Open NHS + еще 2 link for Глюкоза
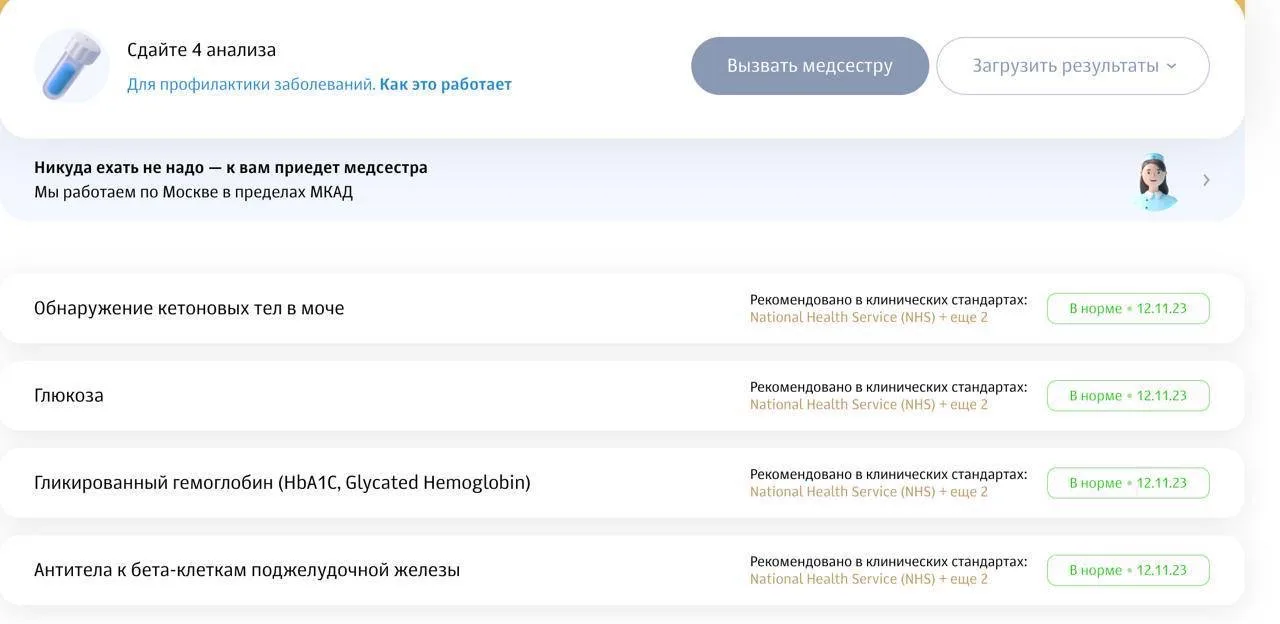The width and height of the screenshot is (1280, 624). pos(869,404)
